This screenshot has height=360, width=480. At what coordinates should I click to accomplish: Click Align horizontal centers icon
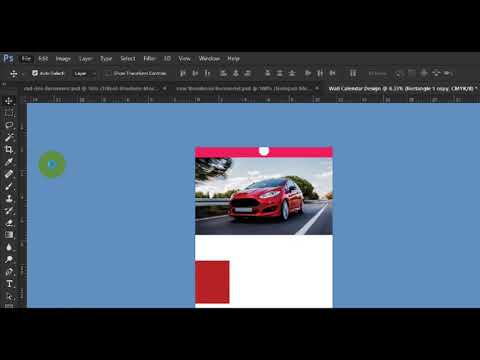point(236,73)
